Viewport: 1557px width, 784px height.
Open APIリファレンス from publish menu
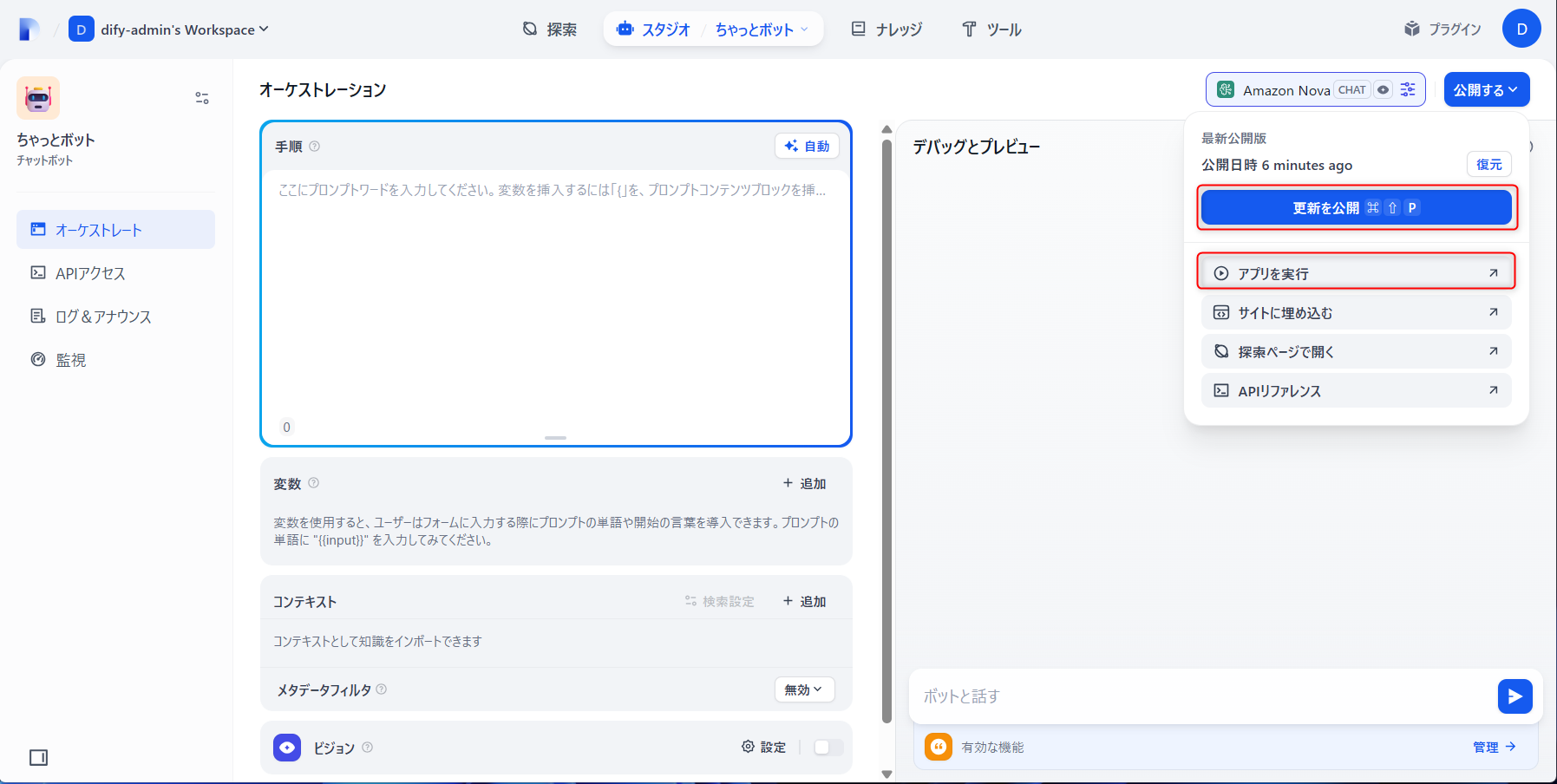[x=1357, y=390]
